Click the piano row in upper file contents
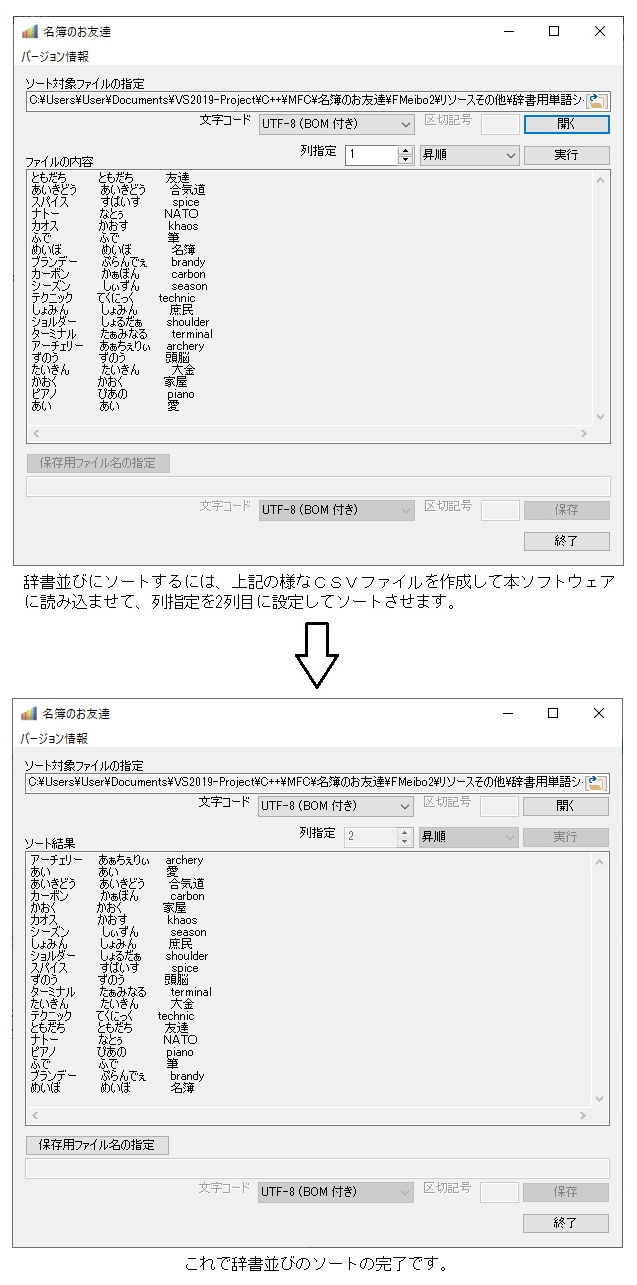Screen dimensions: 637x1285 tap(112, 394)
